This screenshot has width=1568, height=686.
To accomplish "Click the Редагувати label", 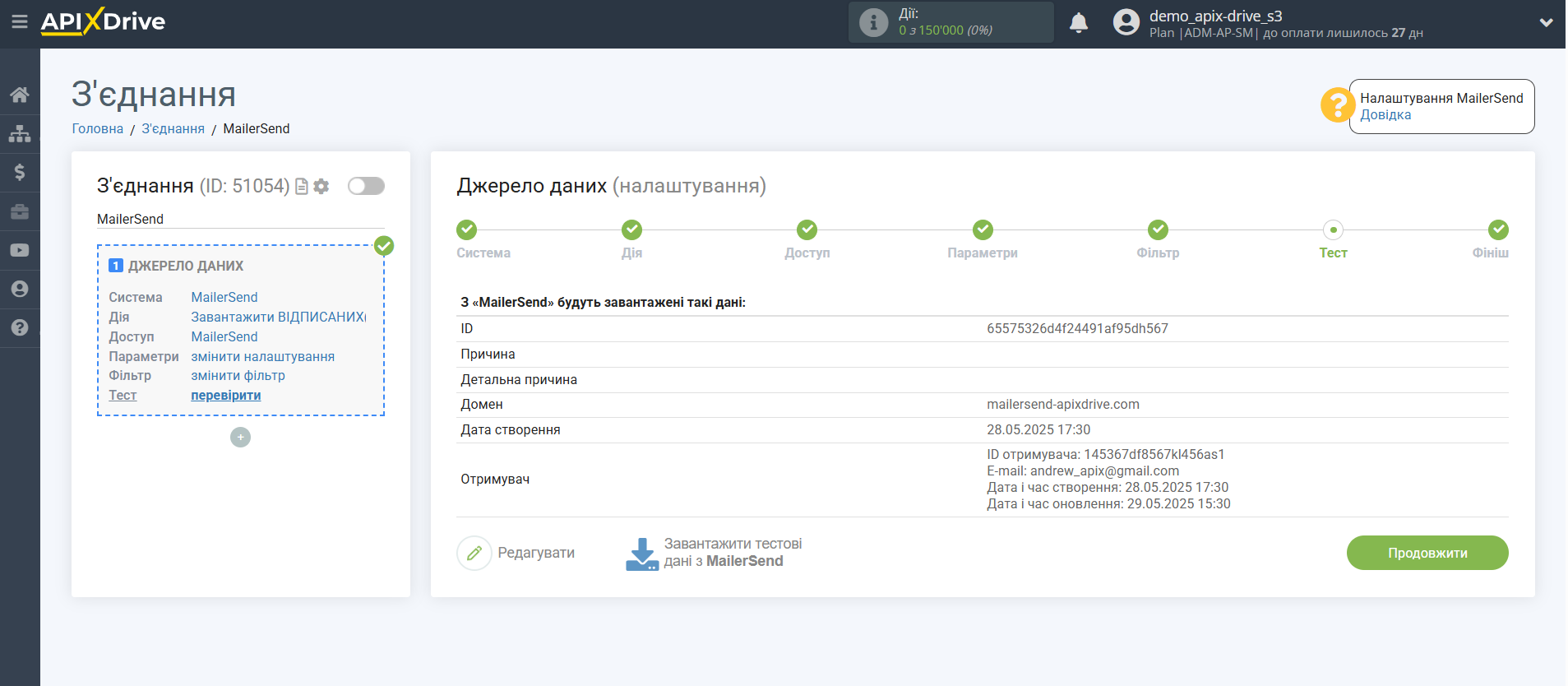I will pos(536,553).
